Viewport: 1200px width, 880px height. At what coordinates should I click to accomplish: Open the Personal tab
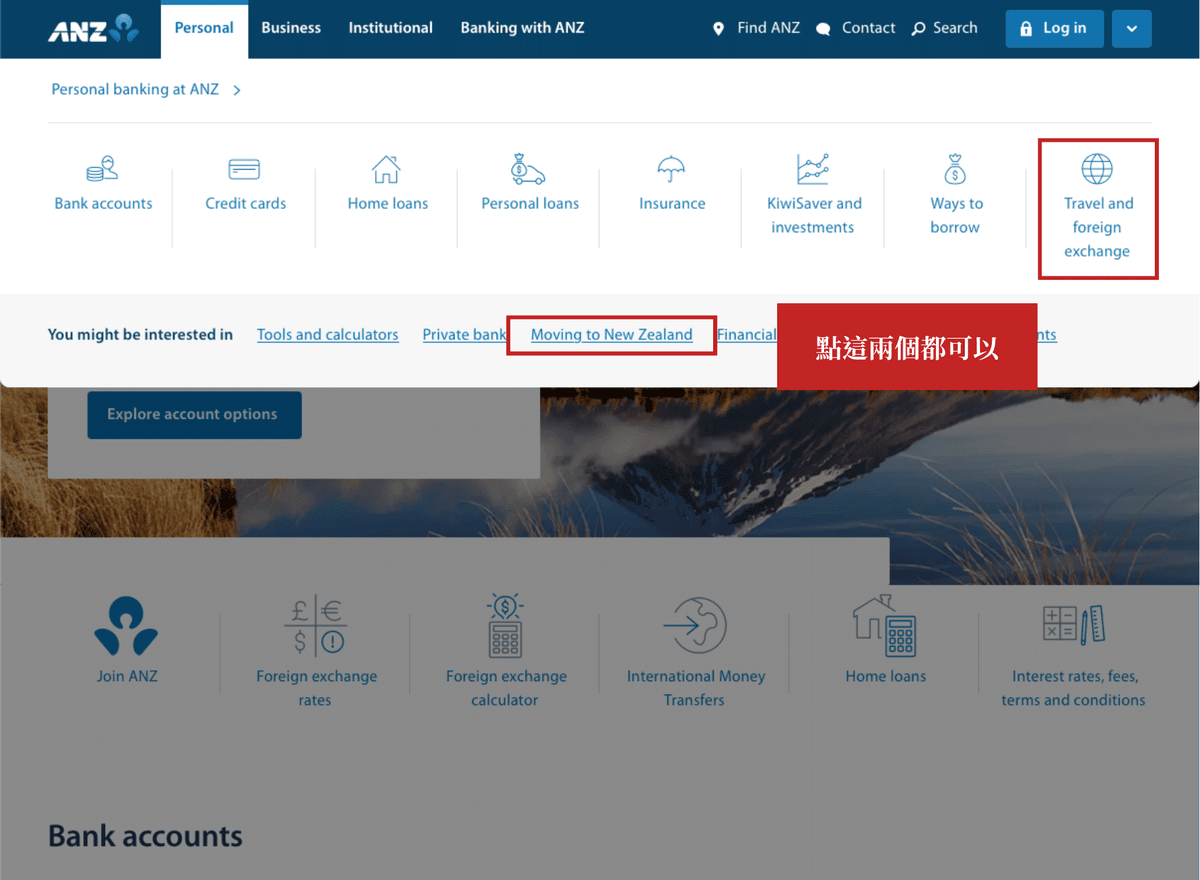[204, 29]
